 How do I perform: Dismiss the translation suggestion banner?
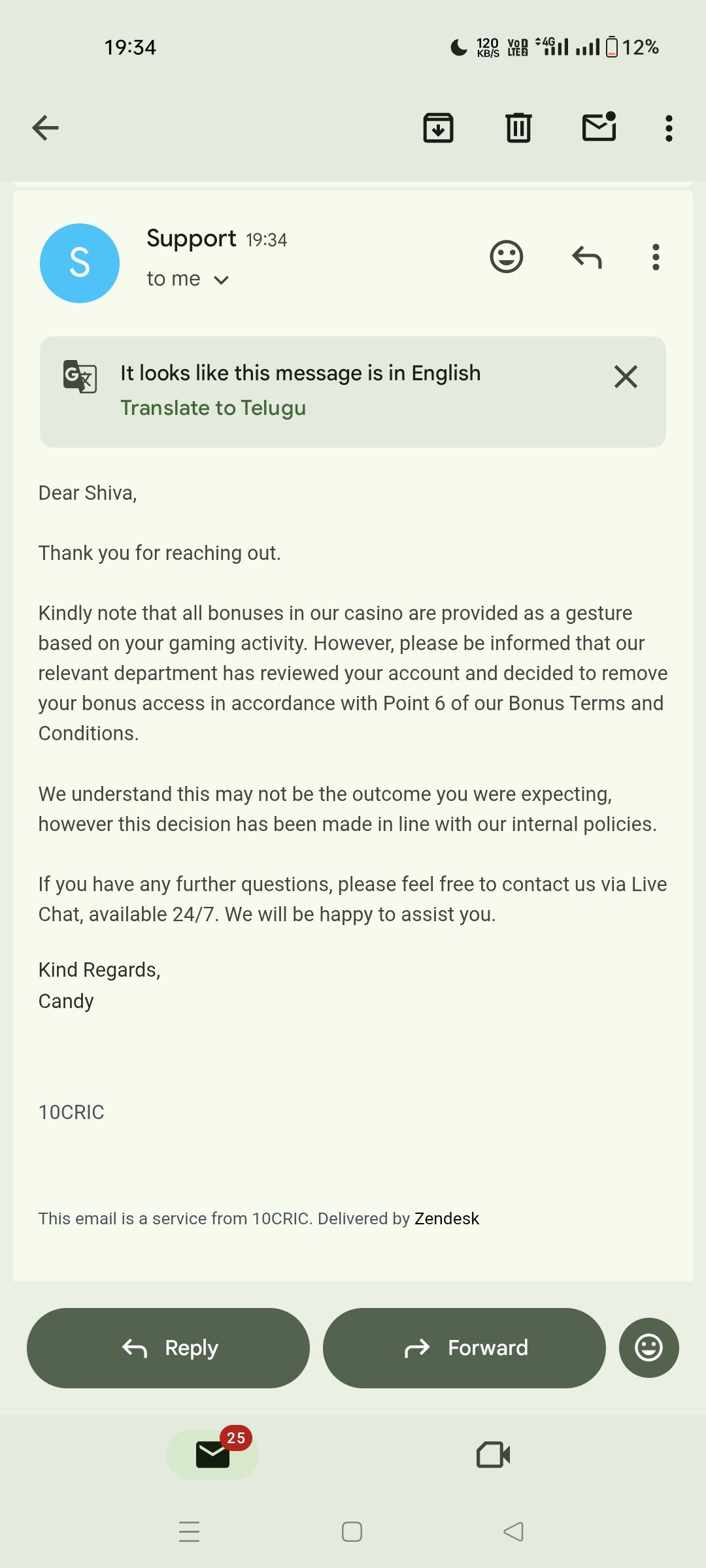tap(626, 376)
